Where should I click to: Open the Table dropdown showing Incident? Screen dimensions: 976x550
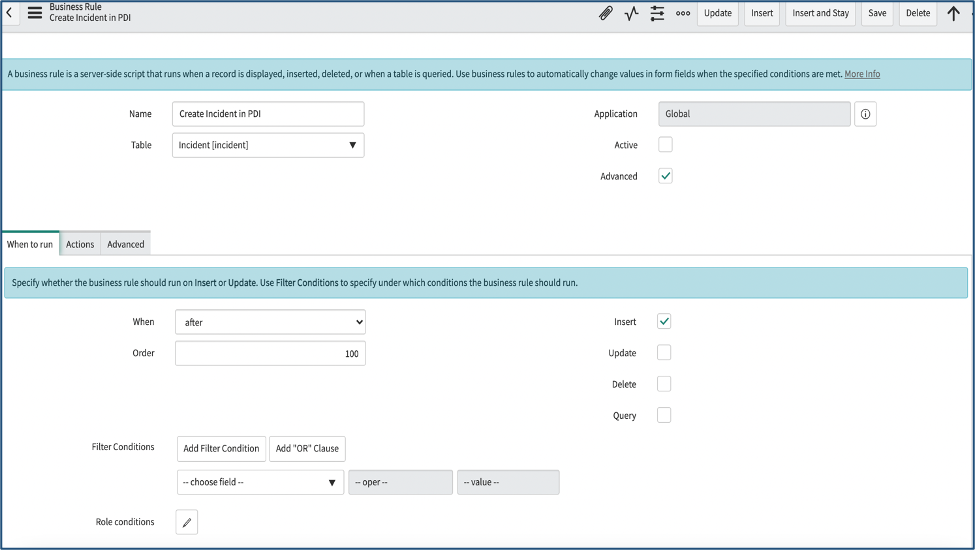pos(269,145)
